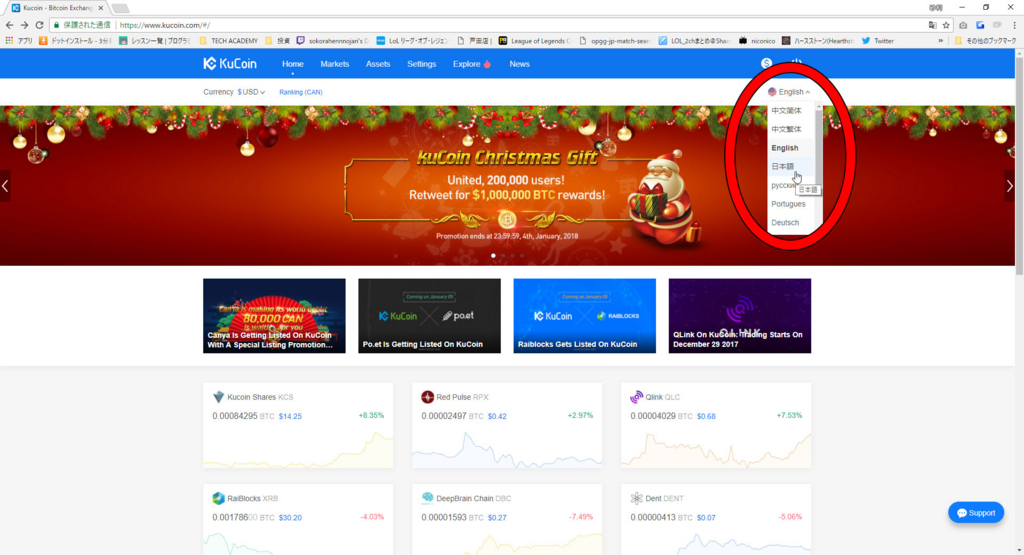Click the RaiBlocks XRB coin icon
The height and width of the screenshot is (555, 1024).
pos(218,498)
